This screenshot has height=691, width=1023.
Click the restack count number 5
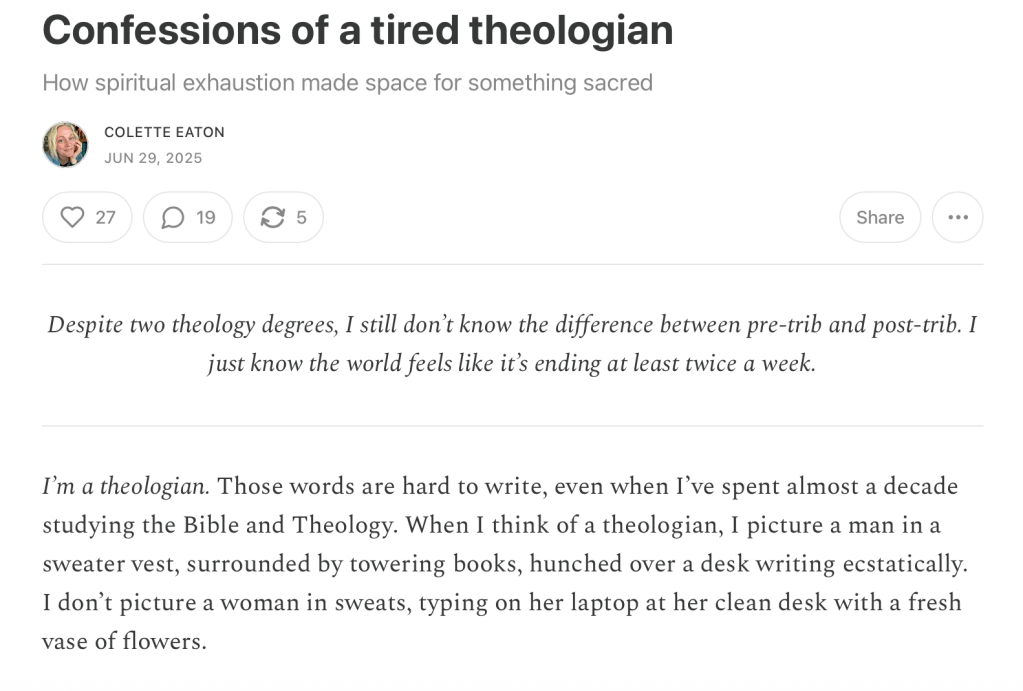301,217
